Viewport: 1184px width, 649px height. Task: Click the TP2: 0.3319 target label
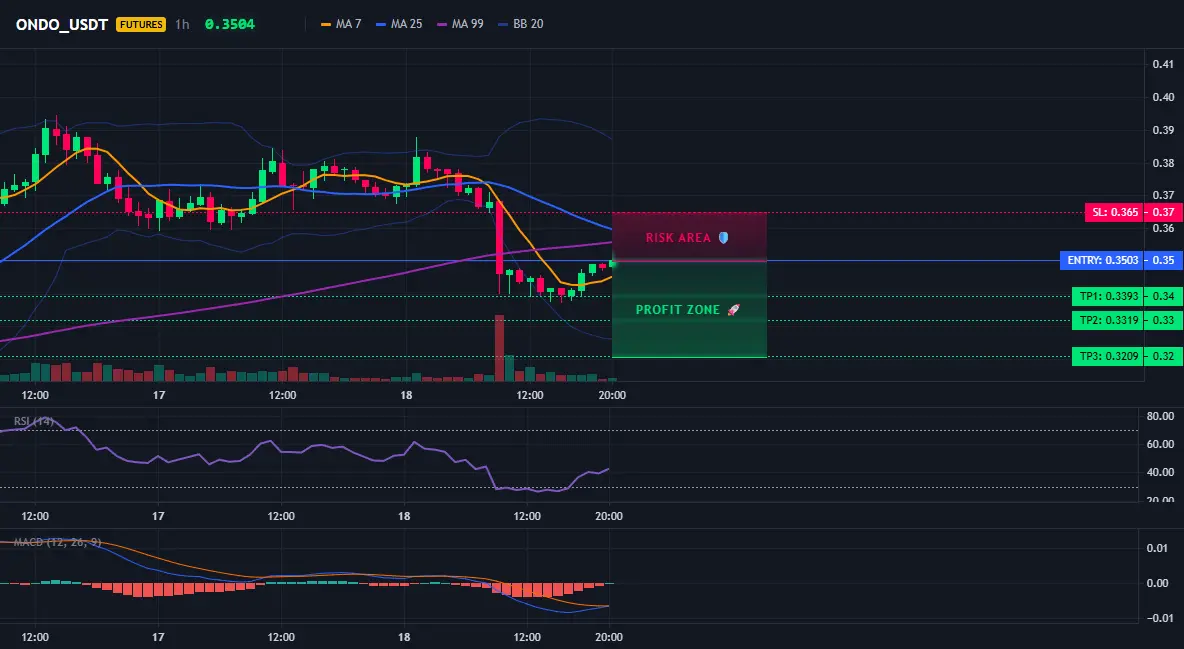coord(1108,320)
